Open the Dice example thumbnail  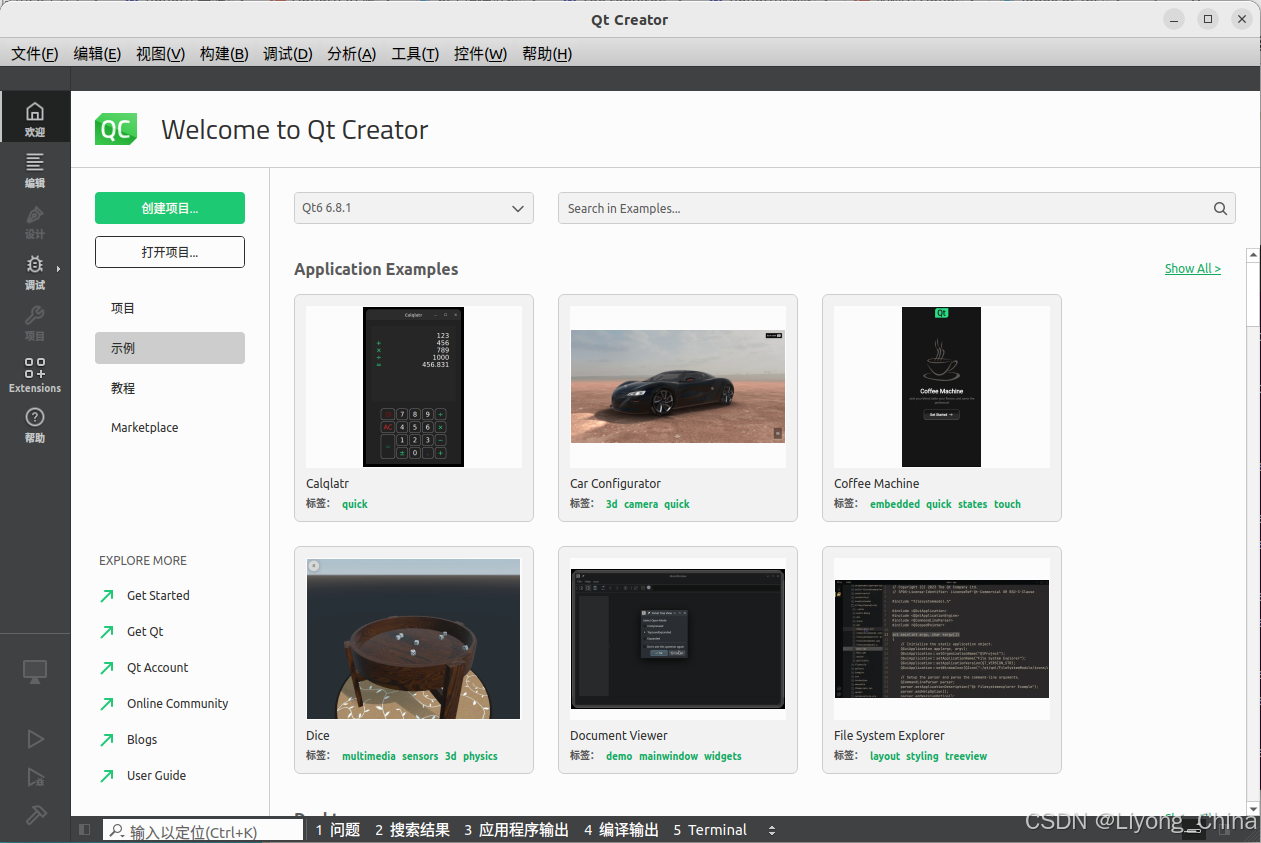pyautogui.click(x=414, y=639)
